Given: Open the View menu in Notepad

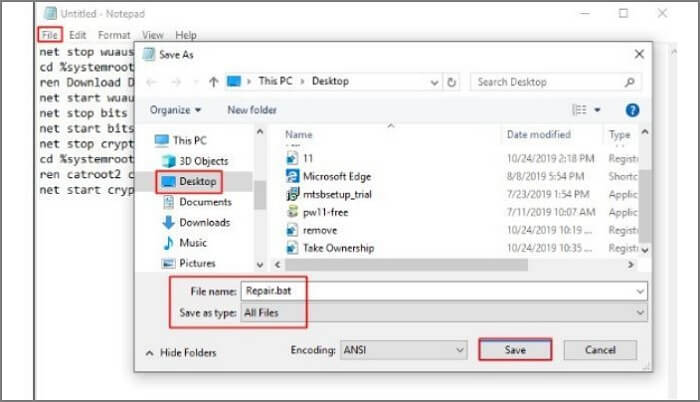Looking at the screenshot, I should (x=153, y=35).
